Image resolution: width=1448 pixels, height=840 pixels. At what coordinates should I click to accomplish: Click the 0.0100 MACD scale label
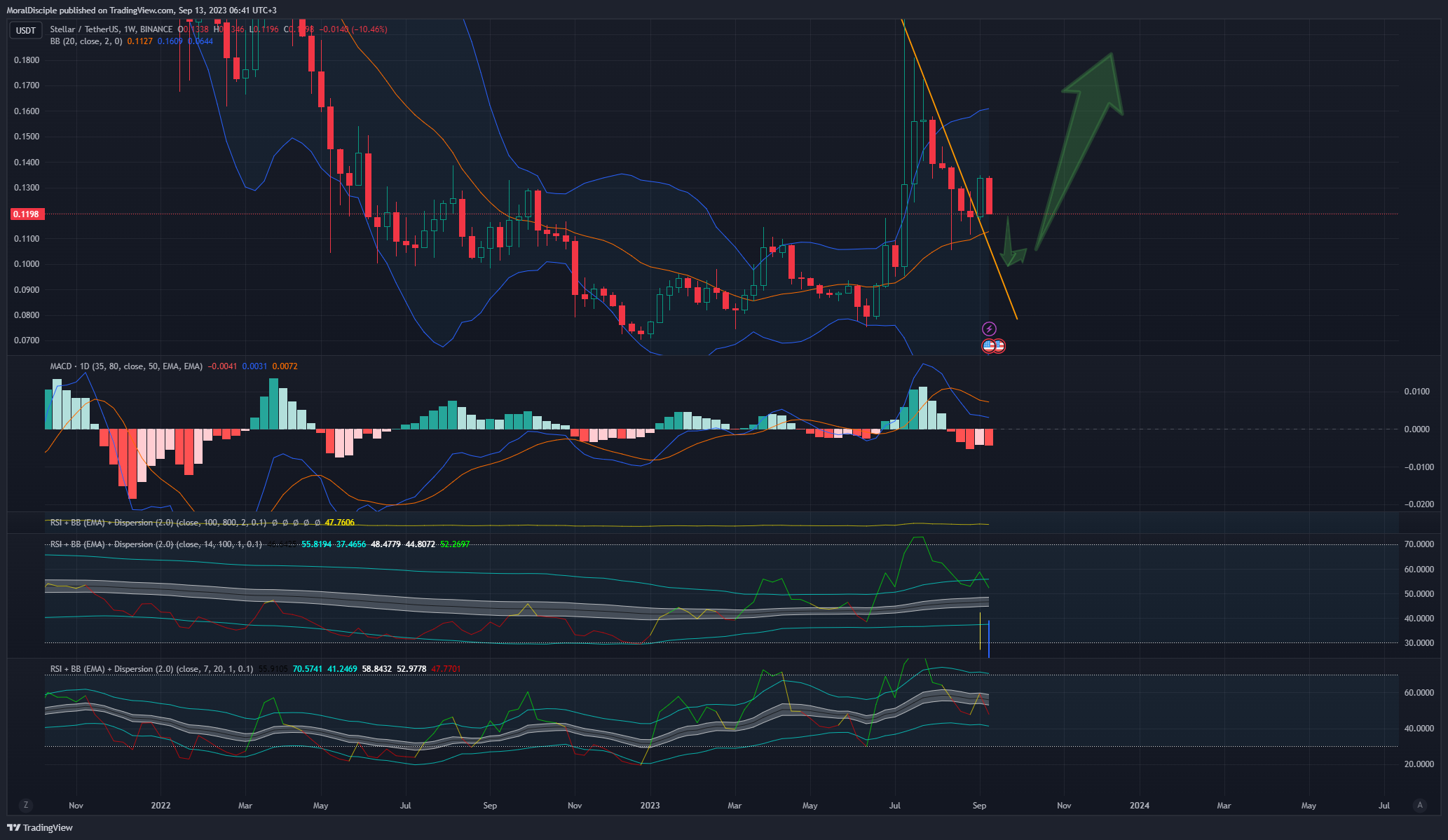click(x=1416, y=392)
